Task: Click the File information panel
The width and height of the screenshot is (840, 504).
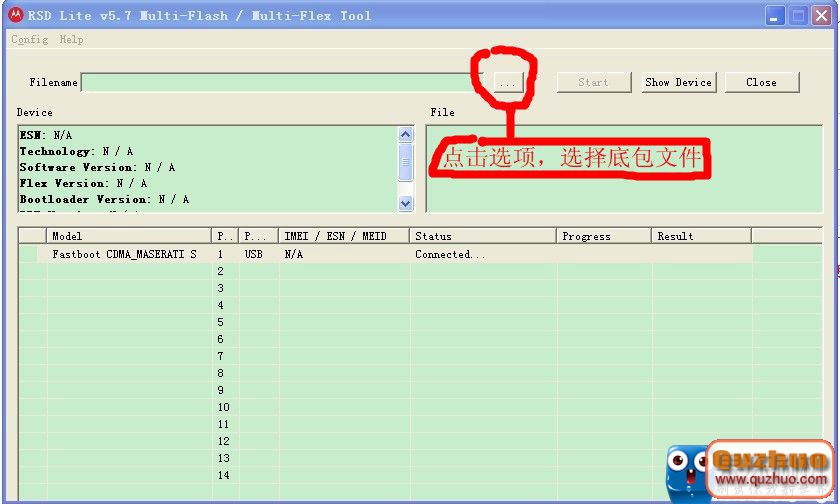Action: pyautogui.click(x=624, y=169)
